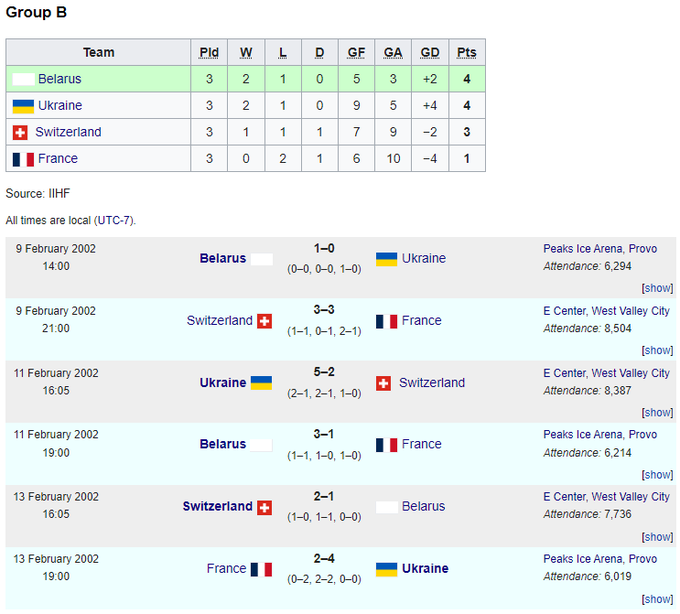This screenshot has width=680, height=614.
Task: Click the GD column header
Action: pos(430,53)
